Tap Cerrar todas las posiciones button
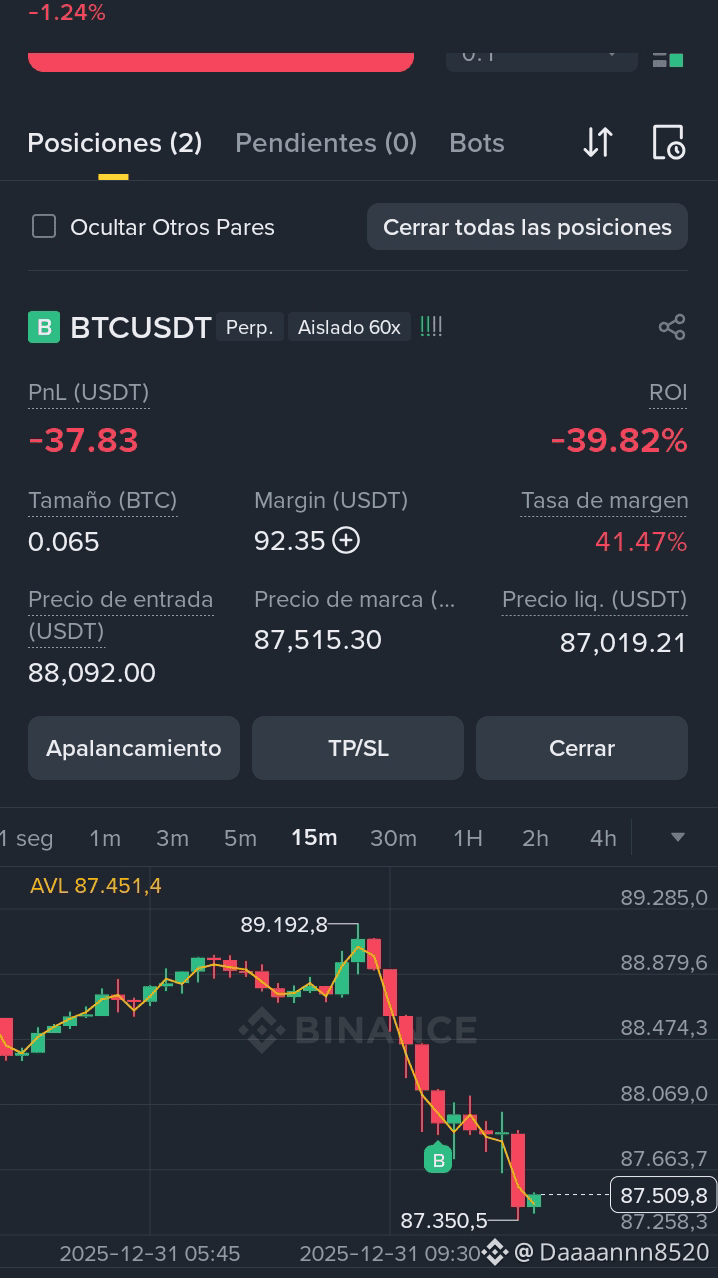The height and width of the screenshot is (1278, 718). pos(527,227)
